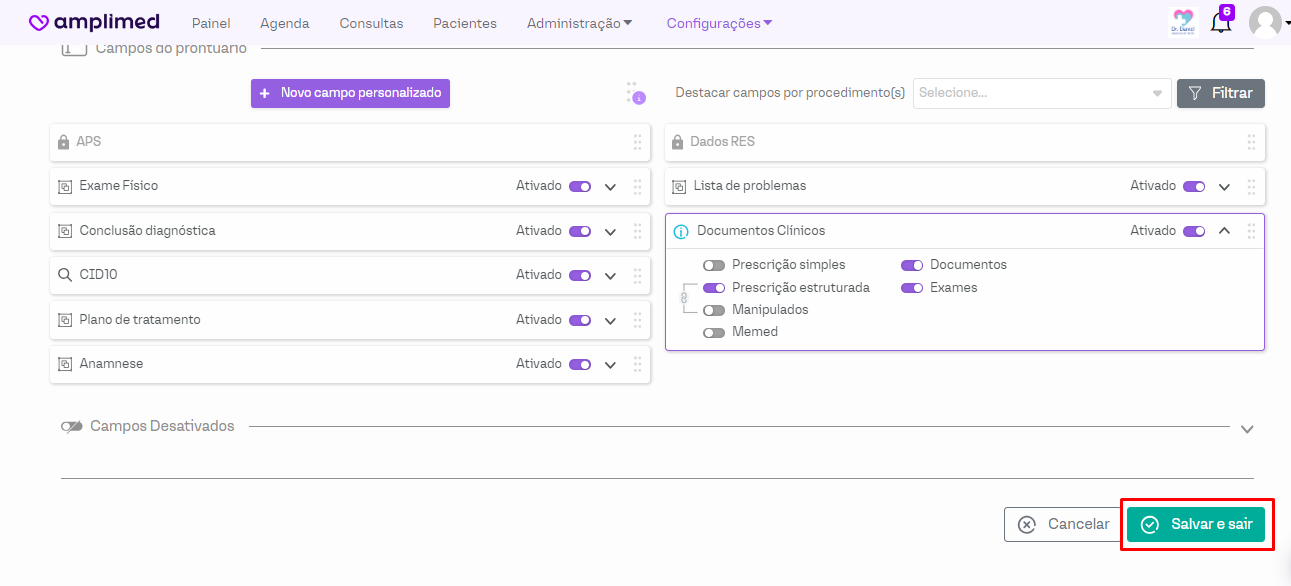The width and height of the screenshot is (1291, 586).
Task: Click the drag handle on Exame Físico row
Action: click(637, 186)
